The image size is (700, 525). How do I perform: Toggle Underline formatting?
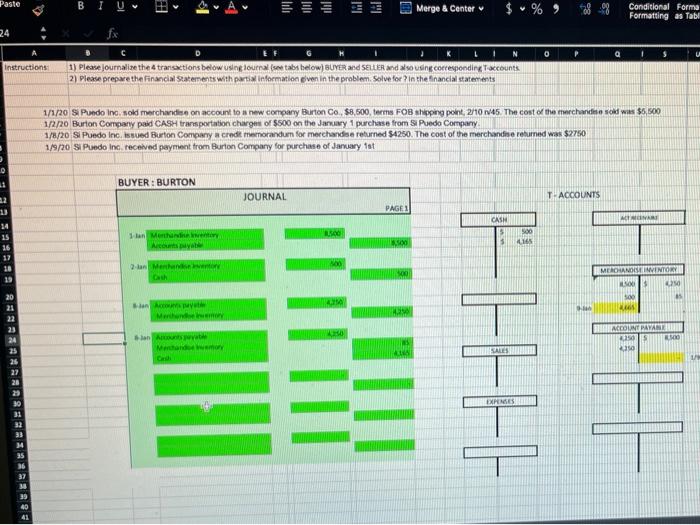pyautogui.click(x=121, y=7)
